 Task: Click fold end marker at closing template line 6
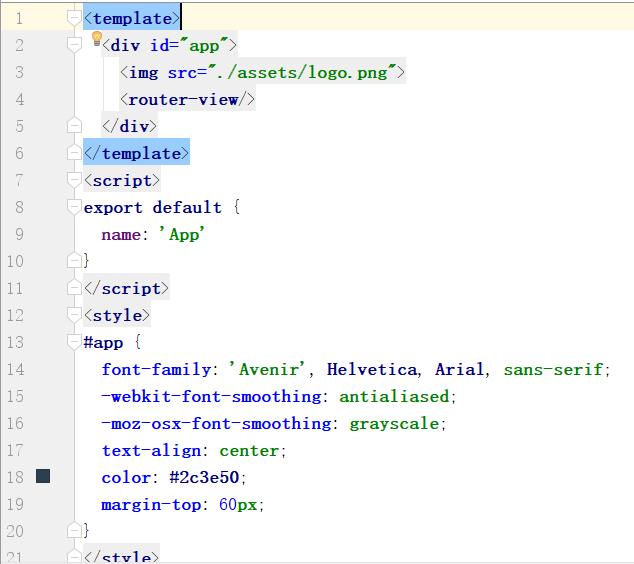(x=74, y=153)
